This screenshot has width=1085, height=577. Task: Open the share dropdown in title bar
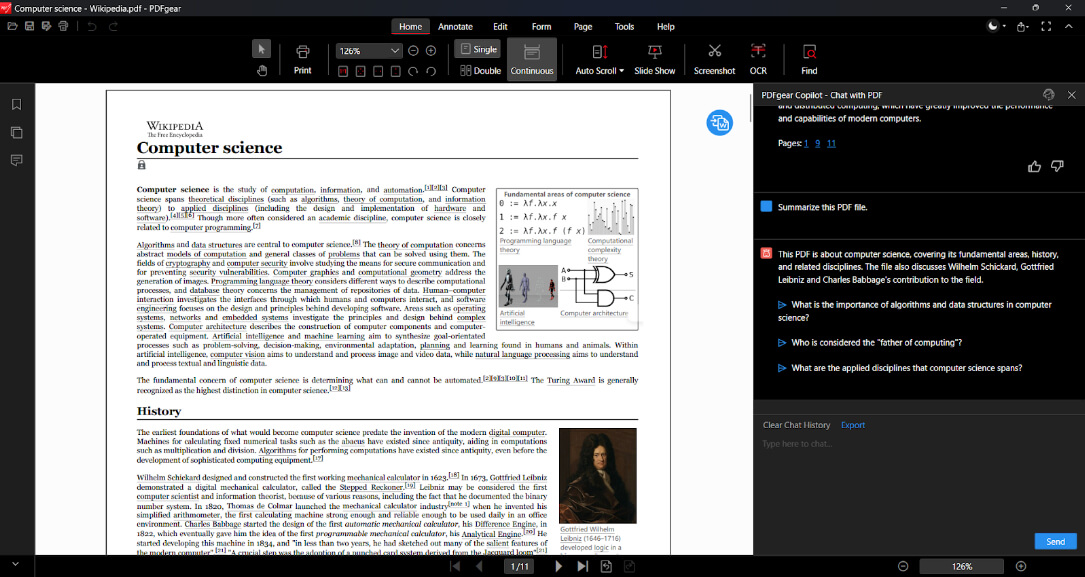[x=1023, y=26]
